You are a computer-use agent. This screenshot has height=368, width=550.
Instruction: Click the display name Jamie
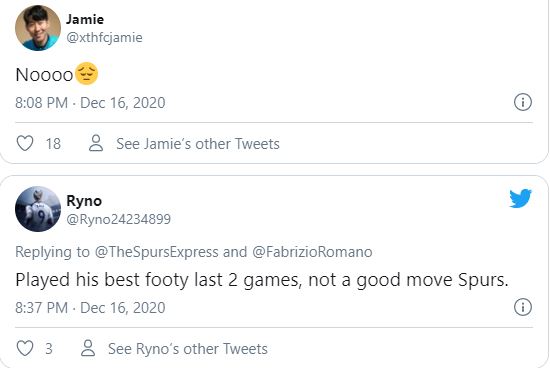pyautogui.click(x=85, y=19)
